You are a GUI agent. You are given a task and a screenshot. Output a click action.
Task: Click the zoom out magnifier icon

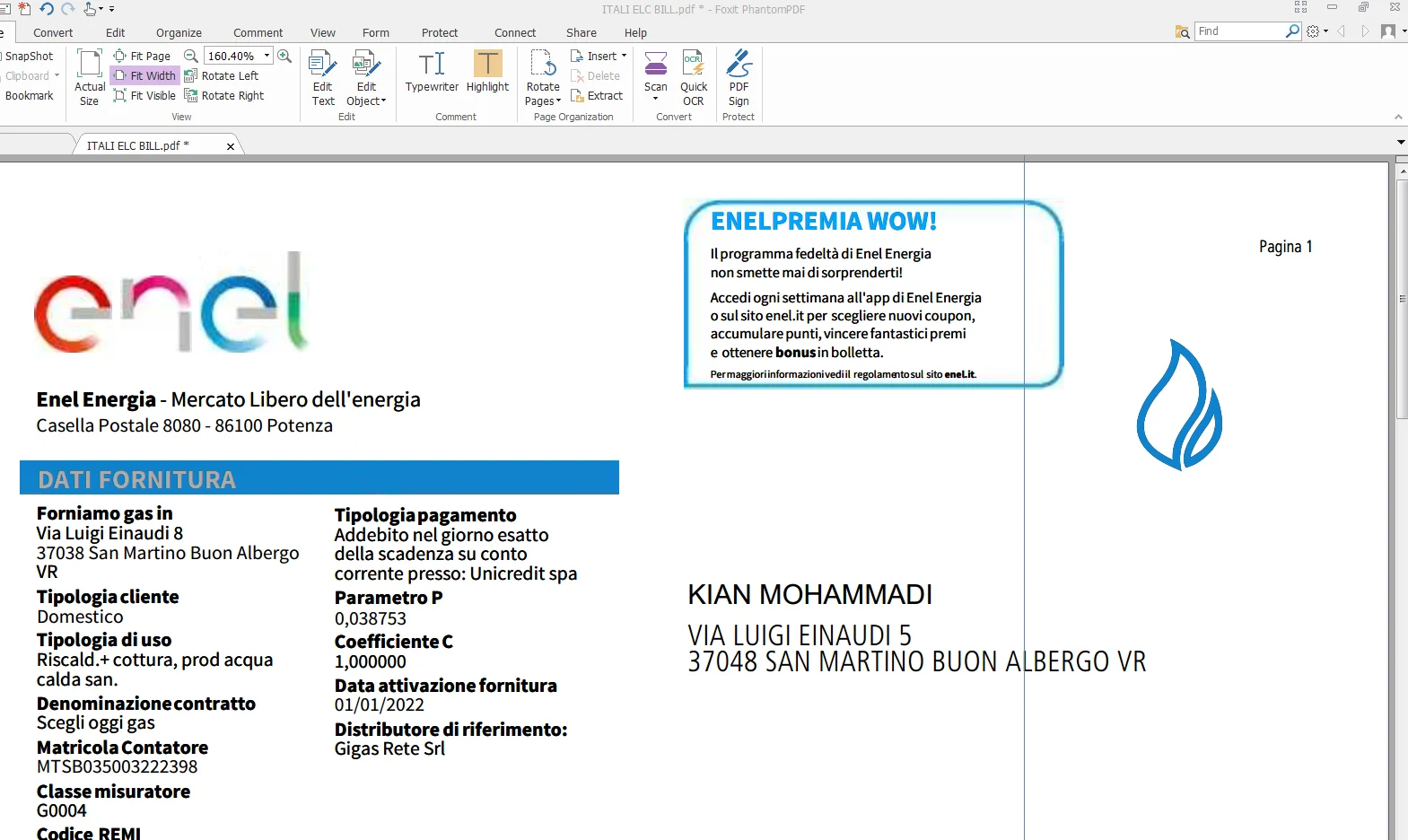[x=191, y=56]
